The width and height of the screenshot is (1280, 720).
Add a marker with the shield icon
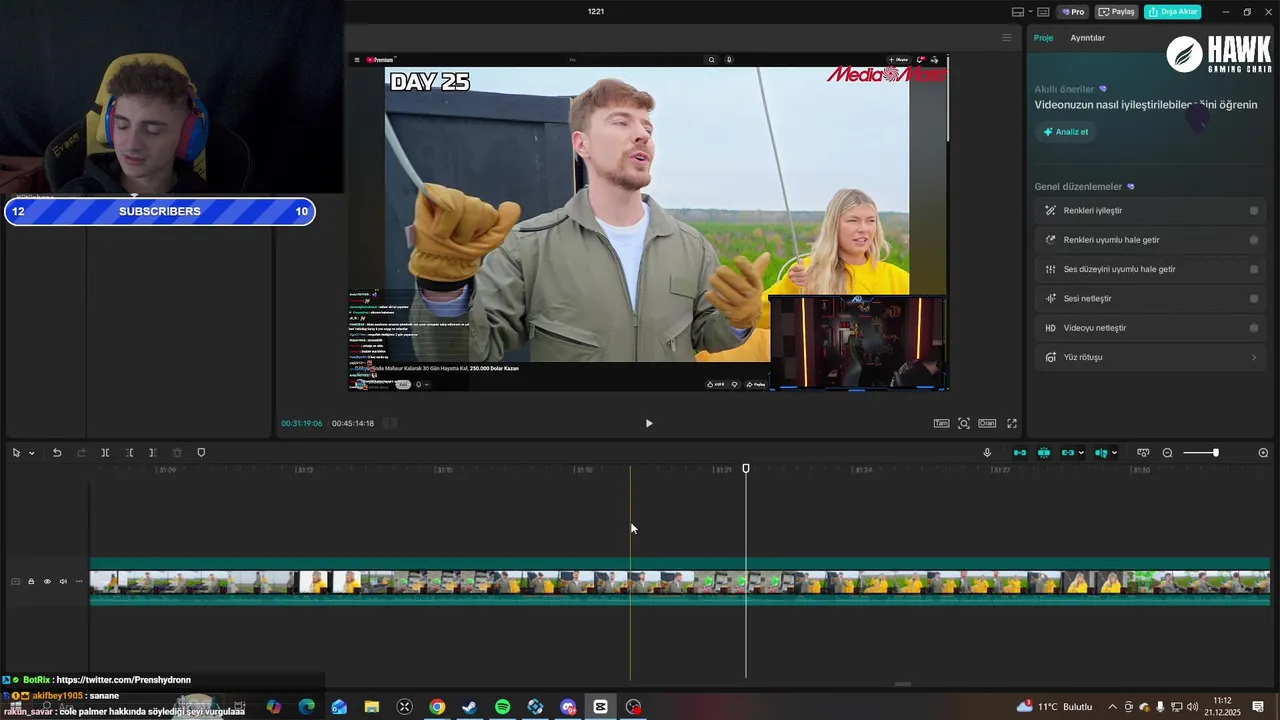click(x=201, y=453)
